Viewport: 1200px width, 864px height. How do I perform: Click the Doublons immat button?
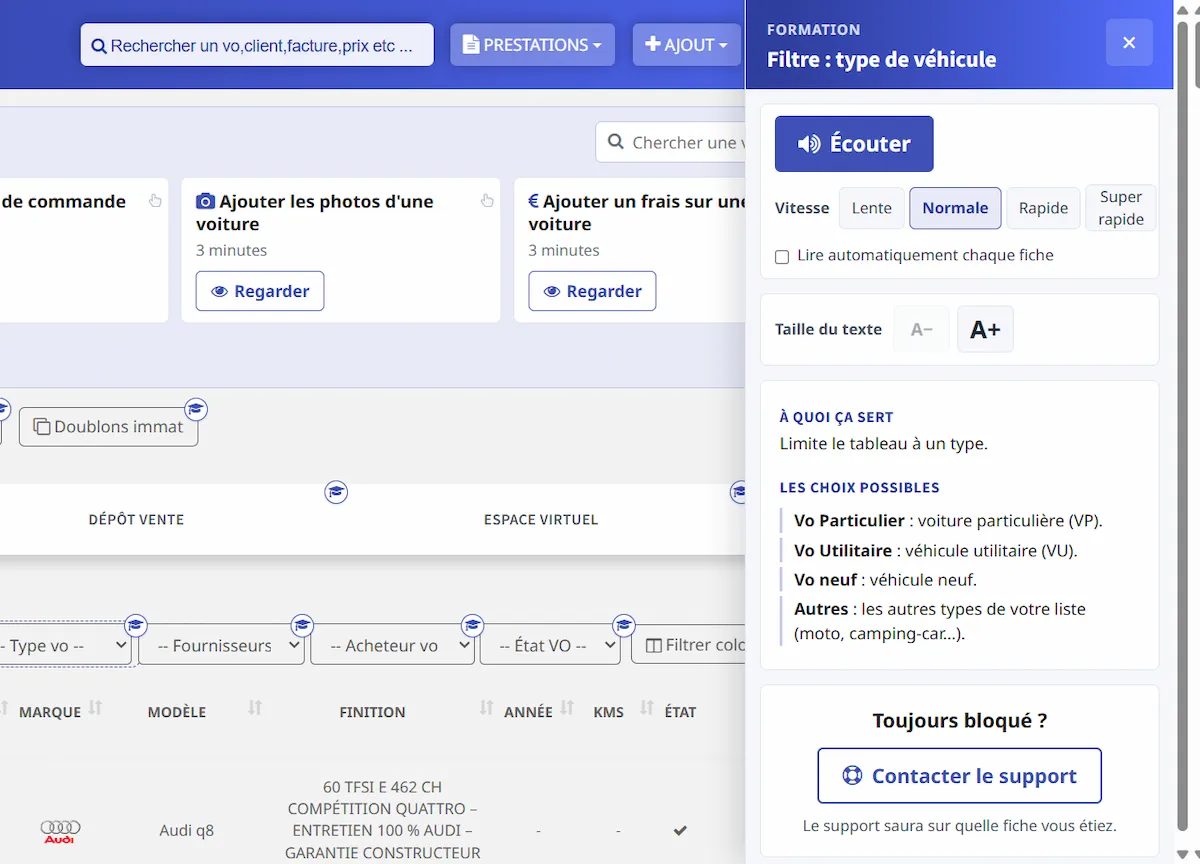(108, 427)
